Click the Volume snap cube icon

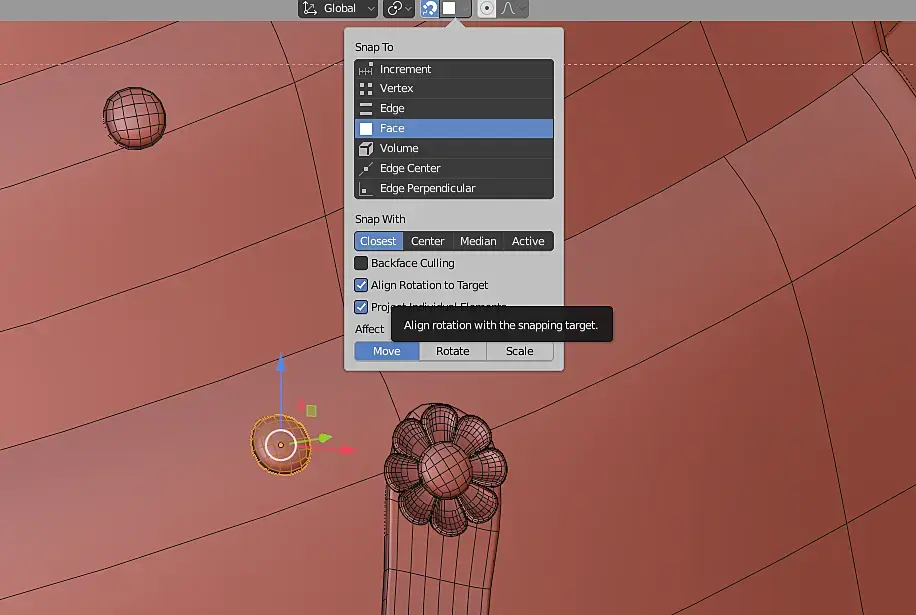(366, 149)
